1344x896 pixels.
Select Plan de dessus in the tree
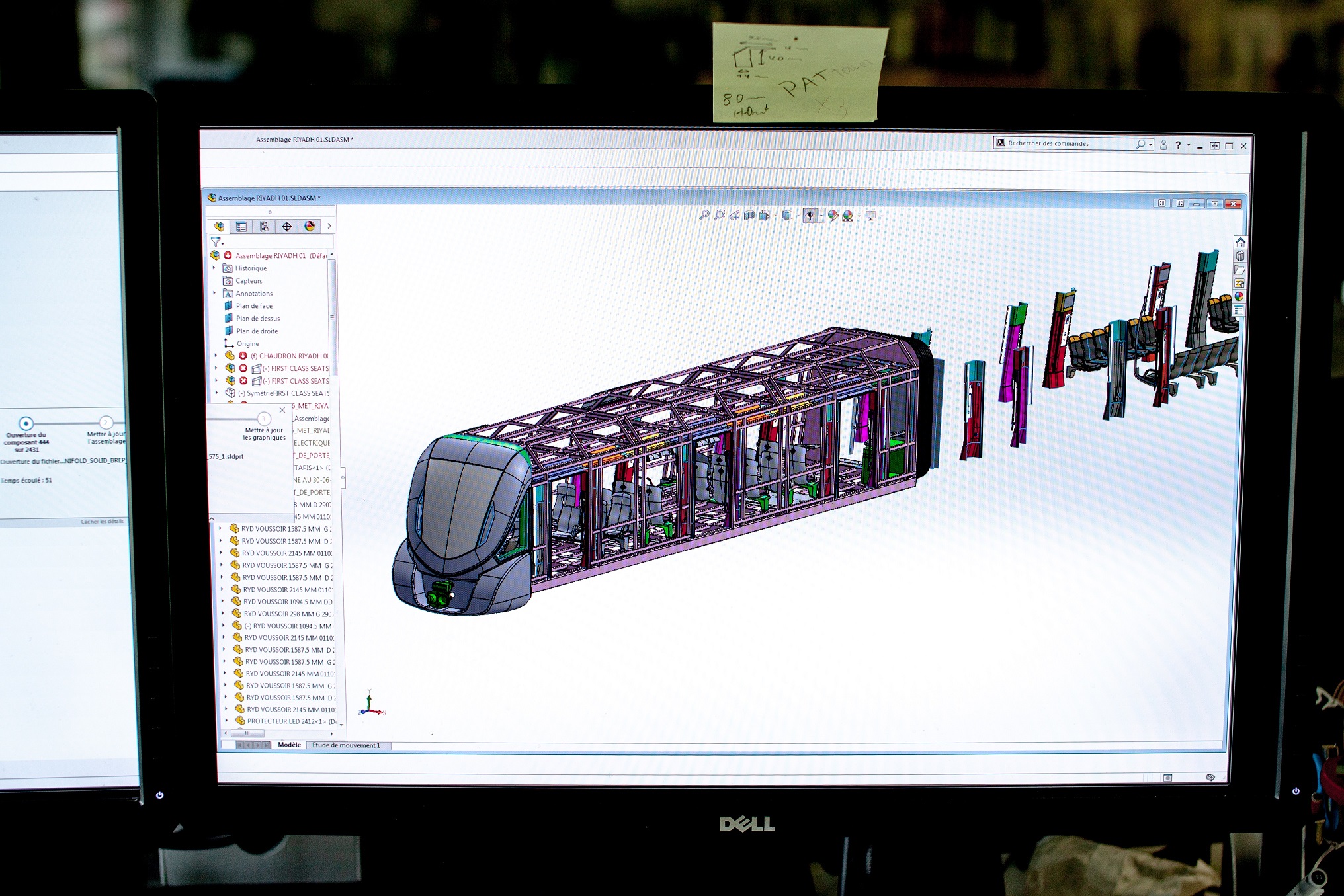click(258, 319)
